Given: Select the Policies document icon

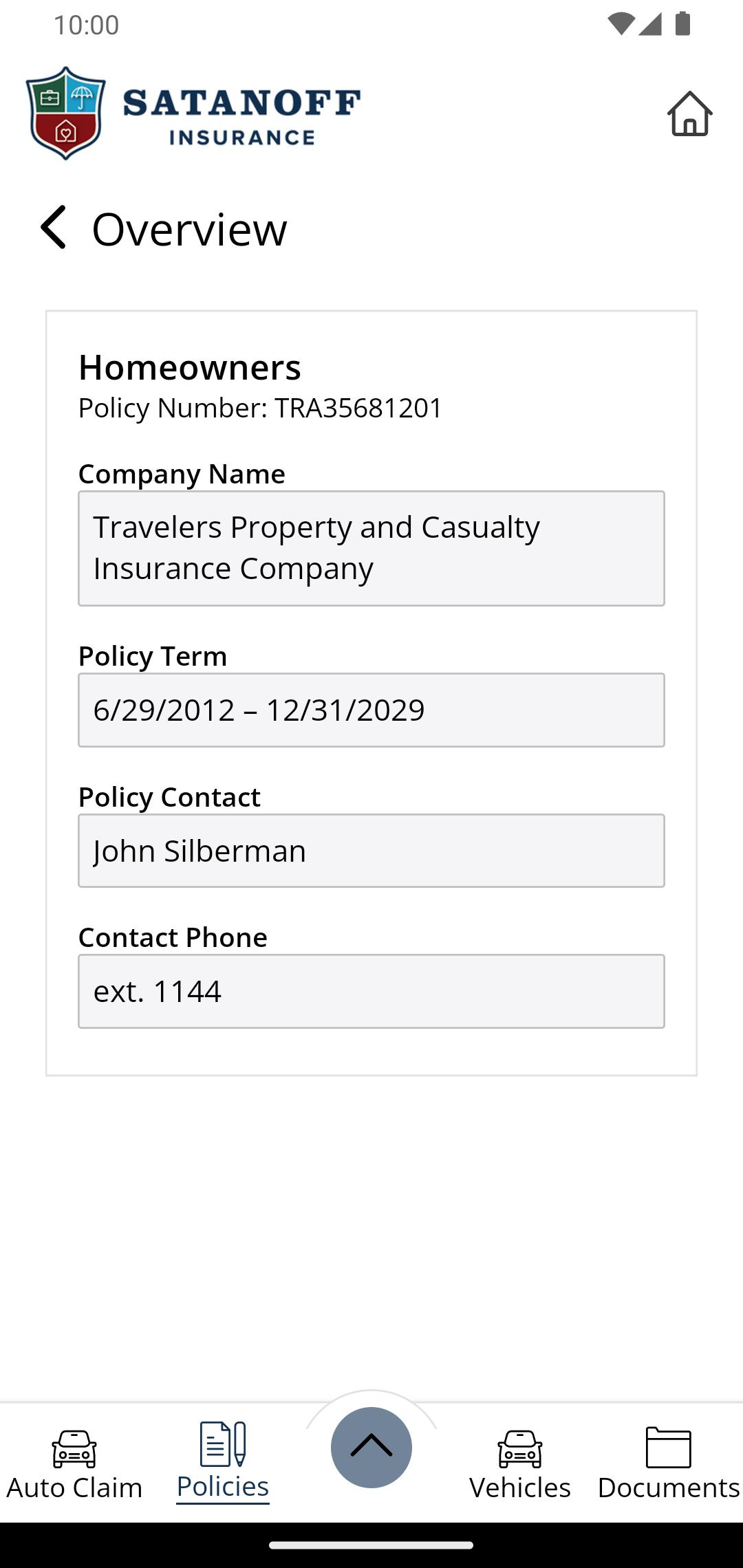Looking at the screenshot, I should [222, 1444].
